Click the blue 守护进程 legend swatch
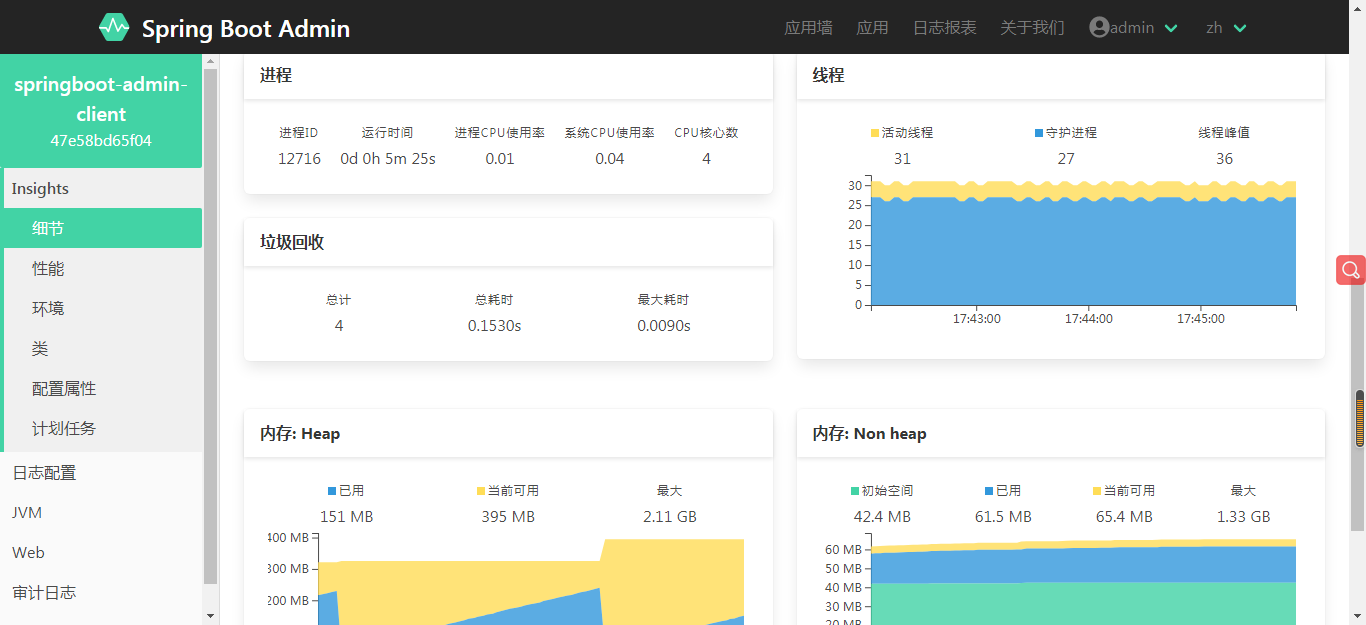The height and width of the screenshot is (625, 1366). coord(1039,133)
